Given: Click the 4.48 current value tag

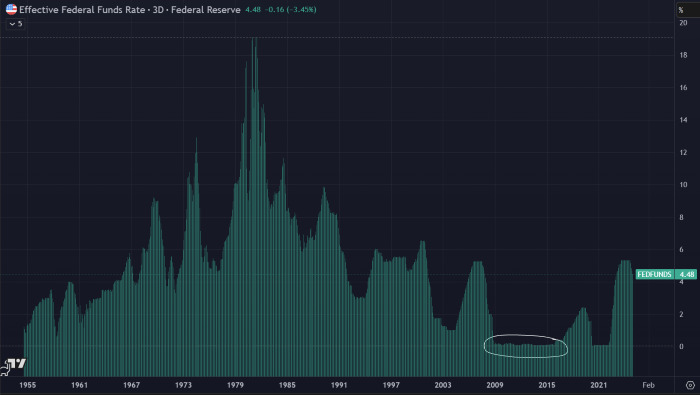Looking at the screenshot, I should pyautogui.click(x=686, y=274).
